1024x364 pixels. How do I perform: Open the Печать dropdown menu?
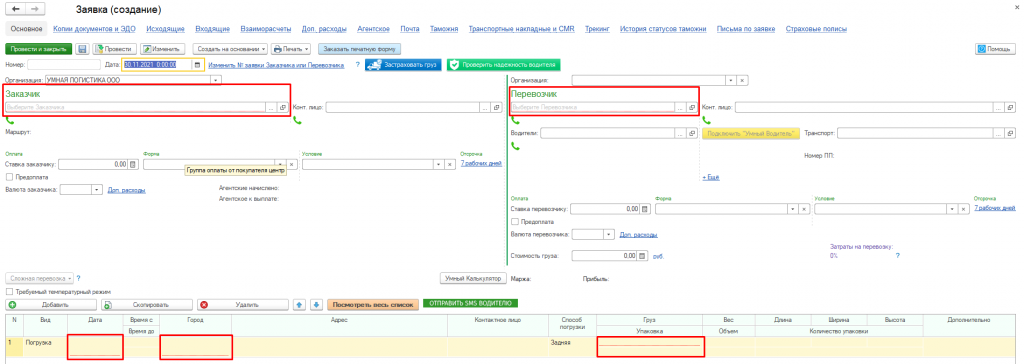291,49
